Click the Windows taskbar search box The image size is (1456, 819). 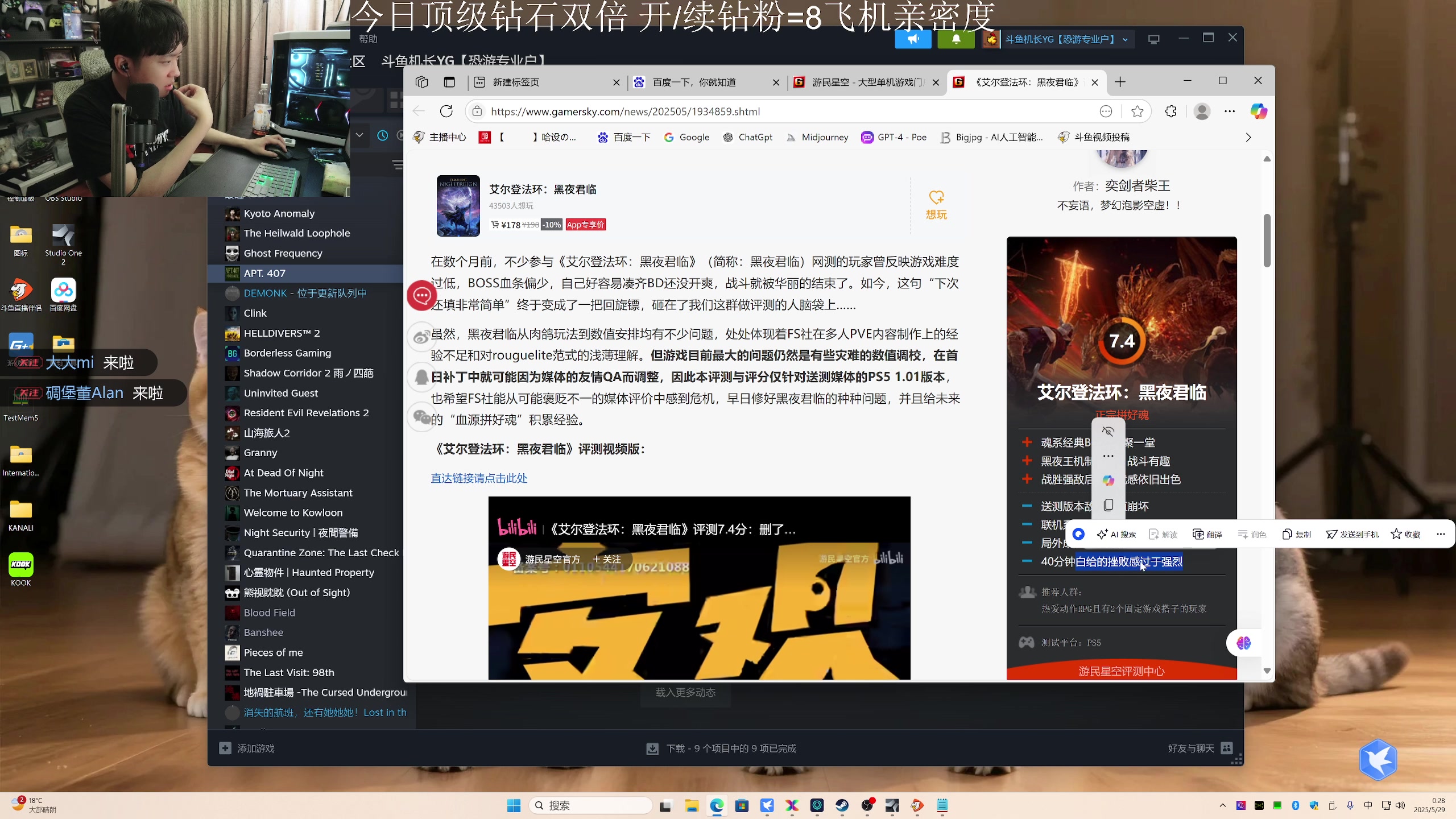(590, 805)
